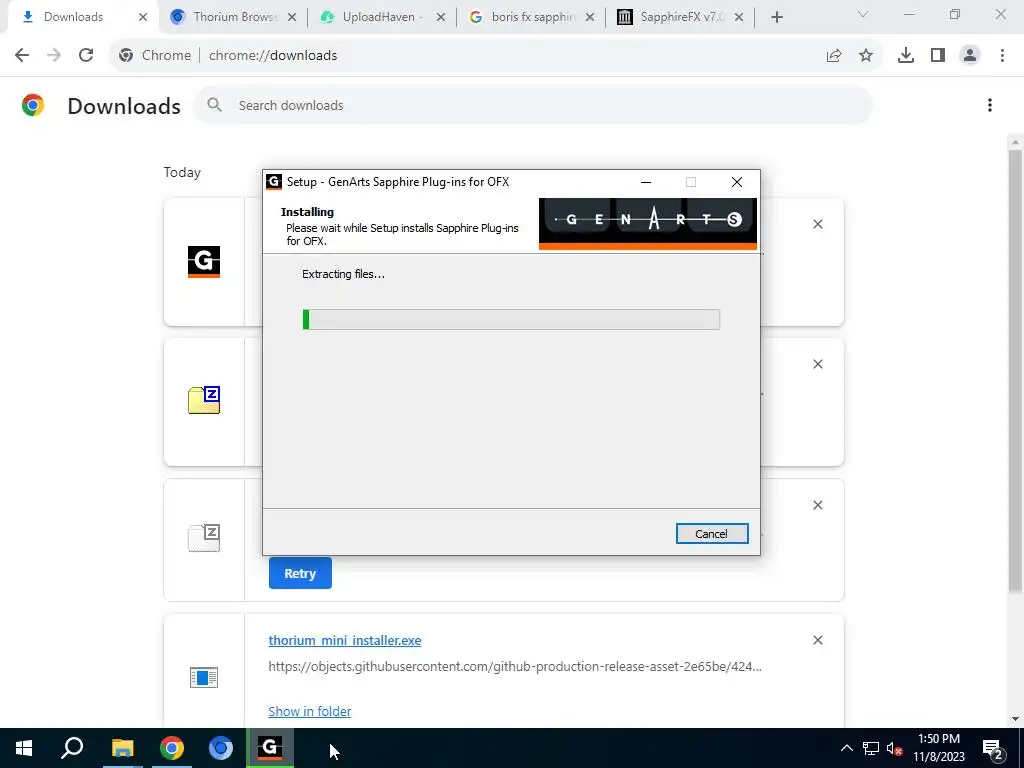Remove GenArts installer download from list
This screenshot has width=1024, height=768.
tap(818, 224)
